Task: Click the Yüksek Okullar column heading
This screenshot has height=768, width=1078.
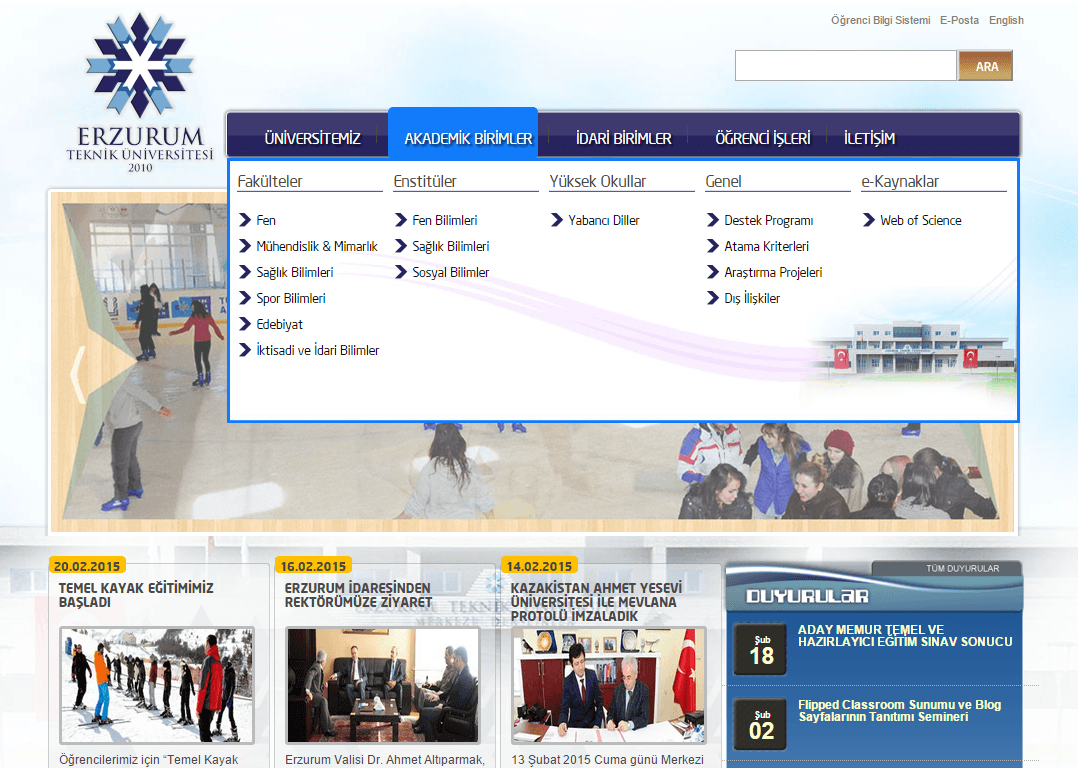Action: [x=597, y=182]
